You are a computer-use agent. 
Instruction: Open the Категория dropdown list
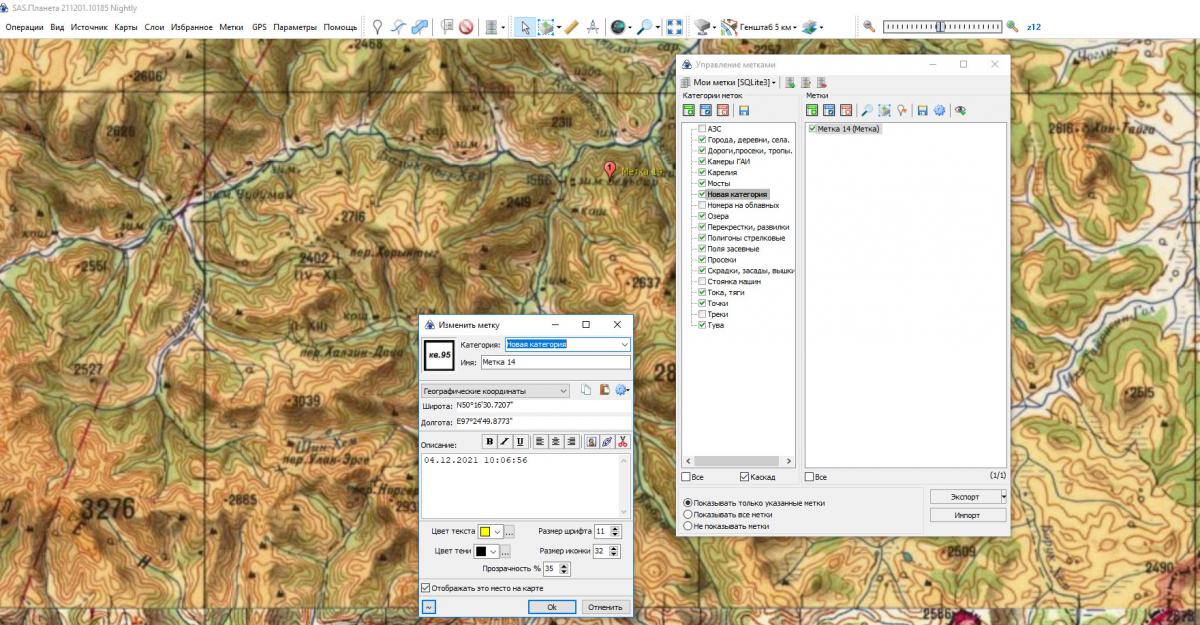click(x=625, y=345)
